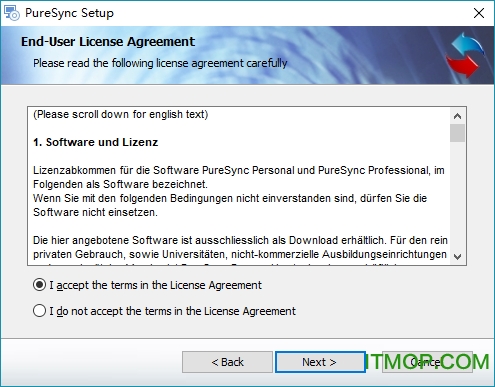Image resolution: width=495 pixels, height=387 pixels.
Task: Click the 'I do not accept' label text
Action: (172, 311)
